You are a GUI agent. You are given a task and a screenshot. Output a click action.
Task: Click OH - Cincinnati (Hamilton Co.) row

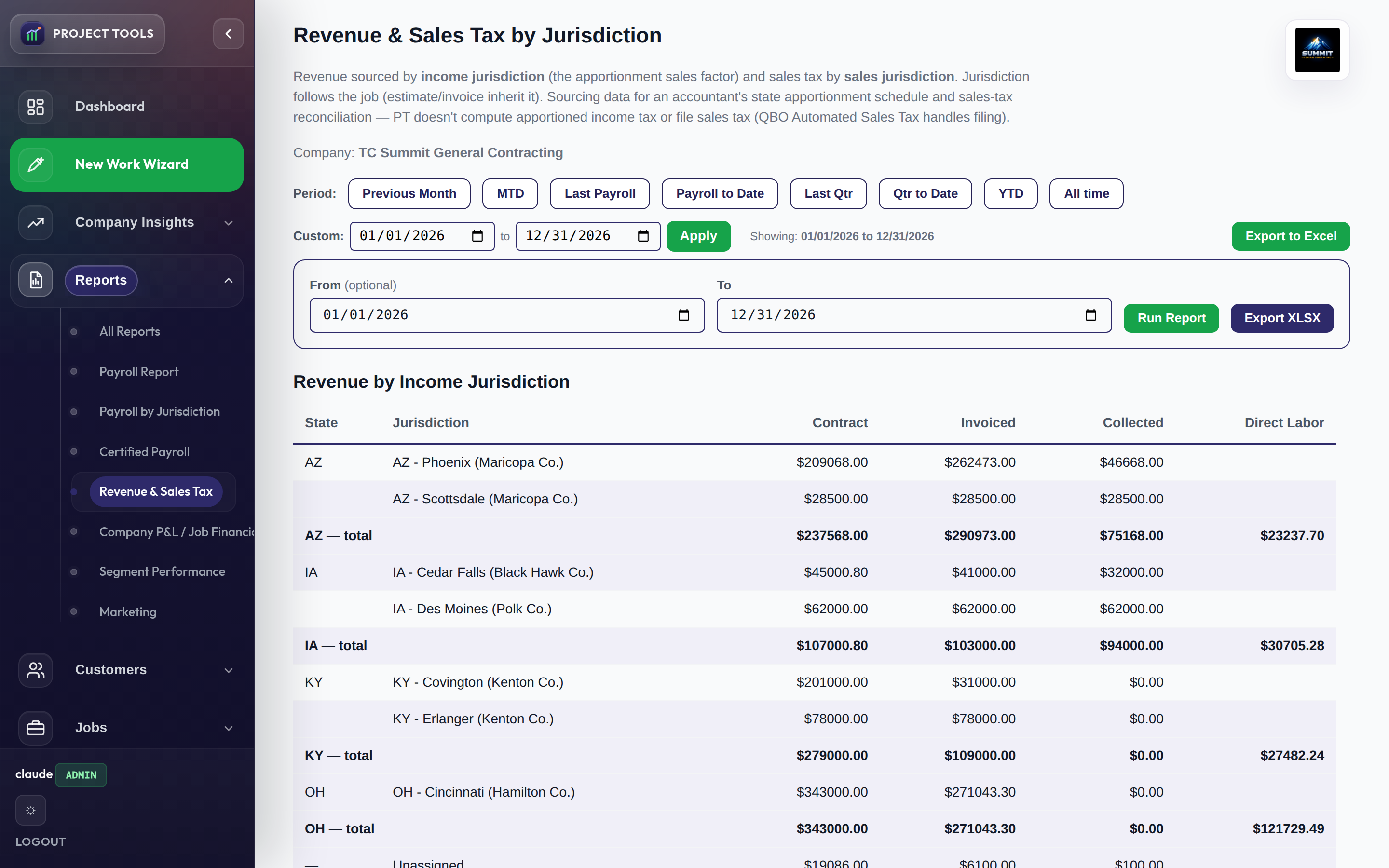point(814,792)
